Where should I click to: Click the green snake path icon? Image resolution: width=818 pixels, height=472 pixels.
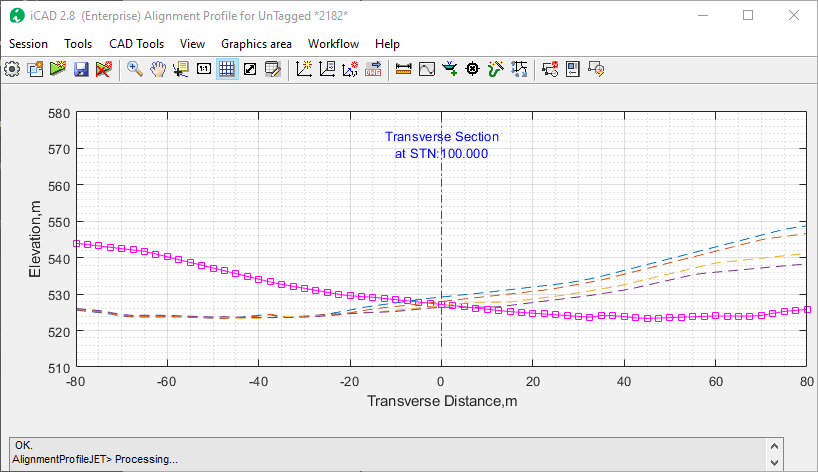496,69
